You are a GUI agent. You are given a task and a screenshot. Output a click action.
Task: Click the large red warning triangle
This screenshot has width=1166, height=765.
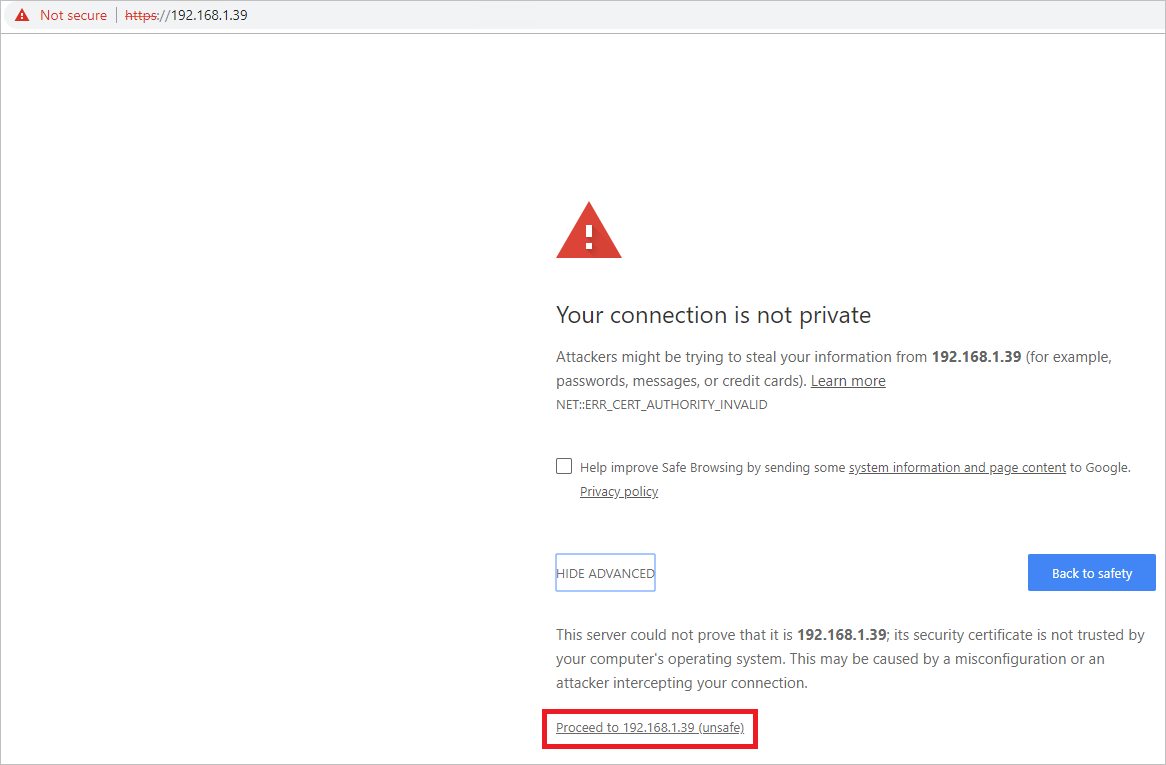[589, 232]
